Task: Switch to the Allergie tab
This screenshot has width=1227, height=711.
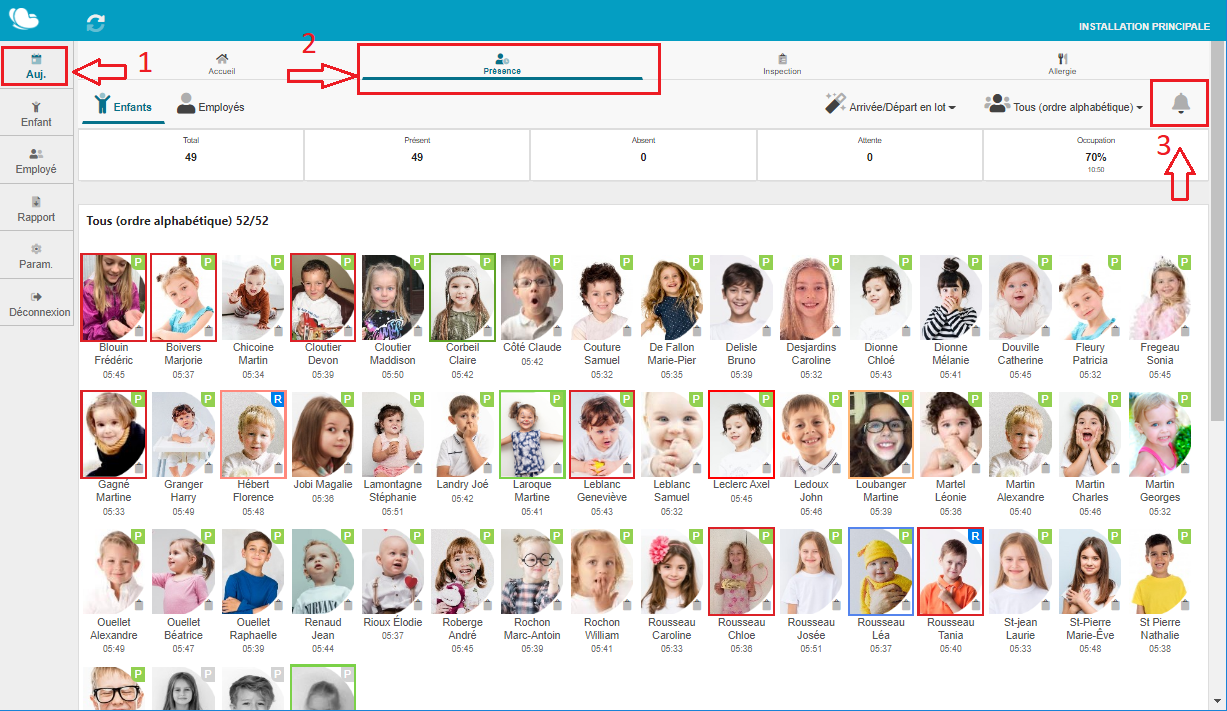Action: (x=1062, y=64)
